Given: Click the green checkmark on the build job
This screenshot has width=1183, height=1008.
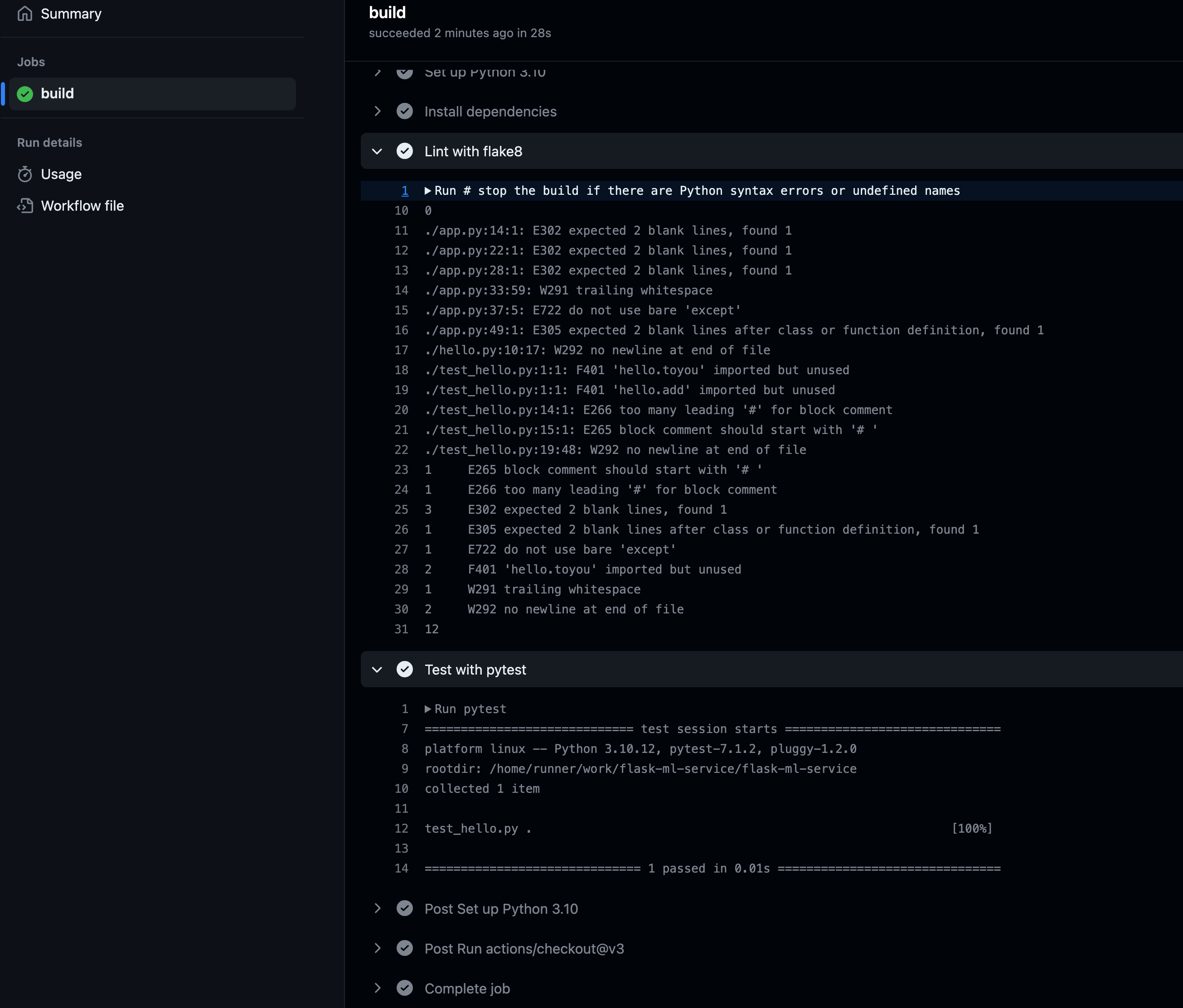Looking at the screenshot, I should [24, 94].
